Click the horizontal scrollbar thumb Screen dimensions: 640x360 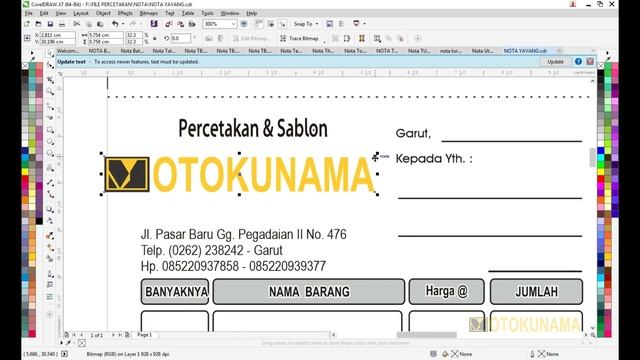[427, 335]
